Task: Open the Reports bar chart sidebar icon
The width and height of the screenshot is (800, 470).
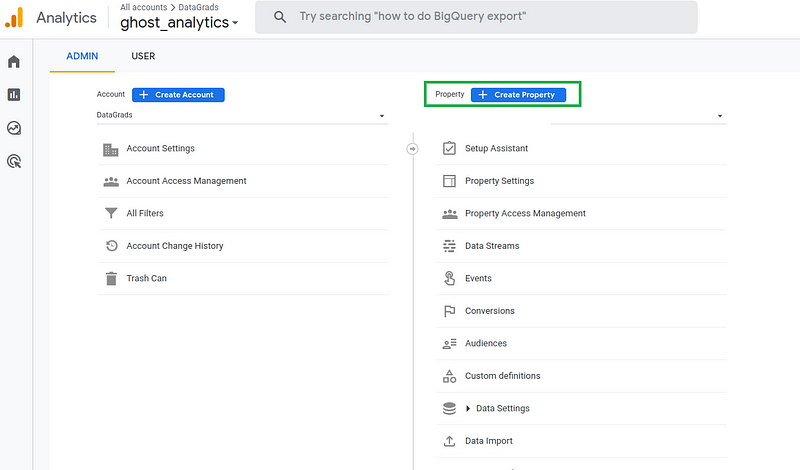Action: point(14,95)
